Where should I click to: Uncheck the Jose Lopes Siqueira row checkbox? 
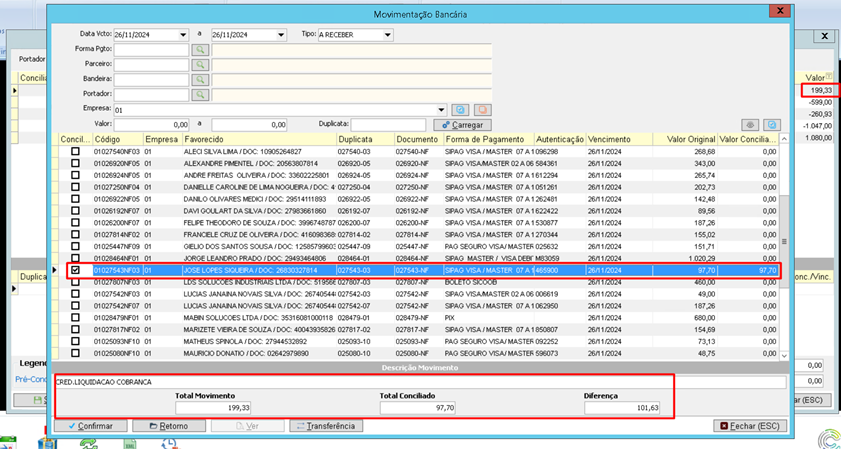click(x=76, y=270)
